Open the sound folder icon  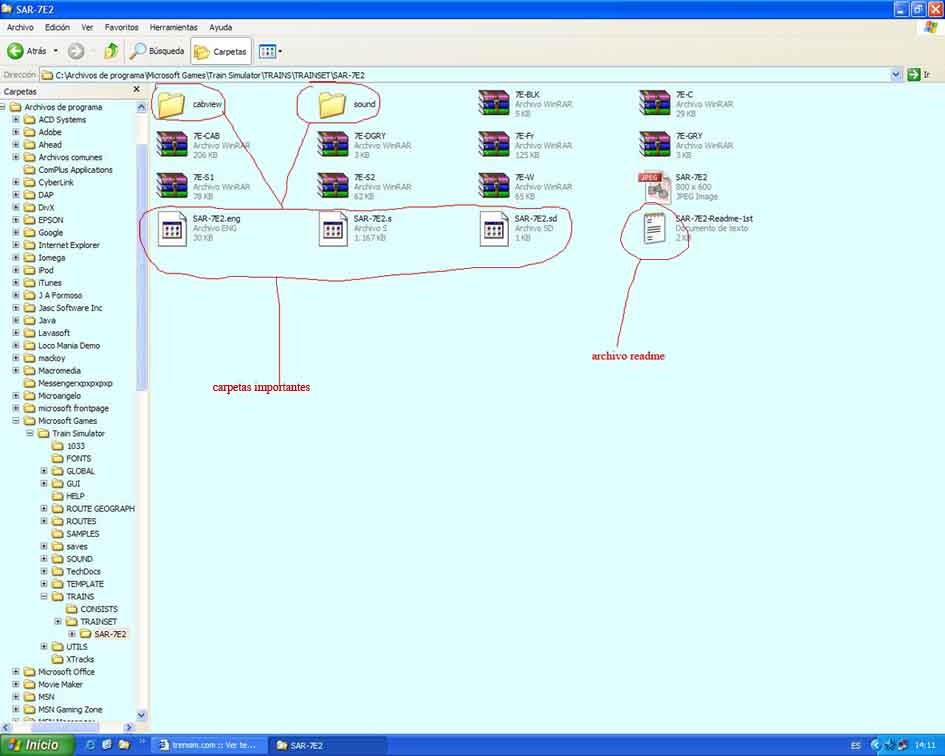tap(332, 104)
